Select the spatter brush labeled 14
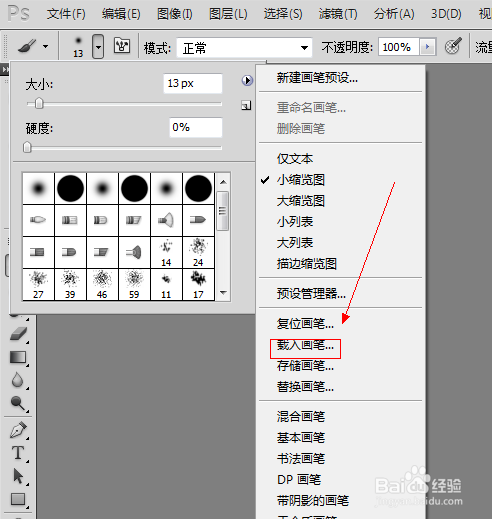This screenshot has width=492, height=519. tap(166, 252)
